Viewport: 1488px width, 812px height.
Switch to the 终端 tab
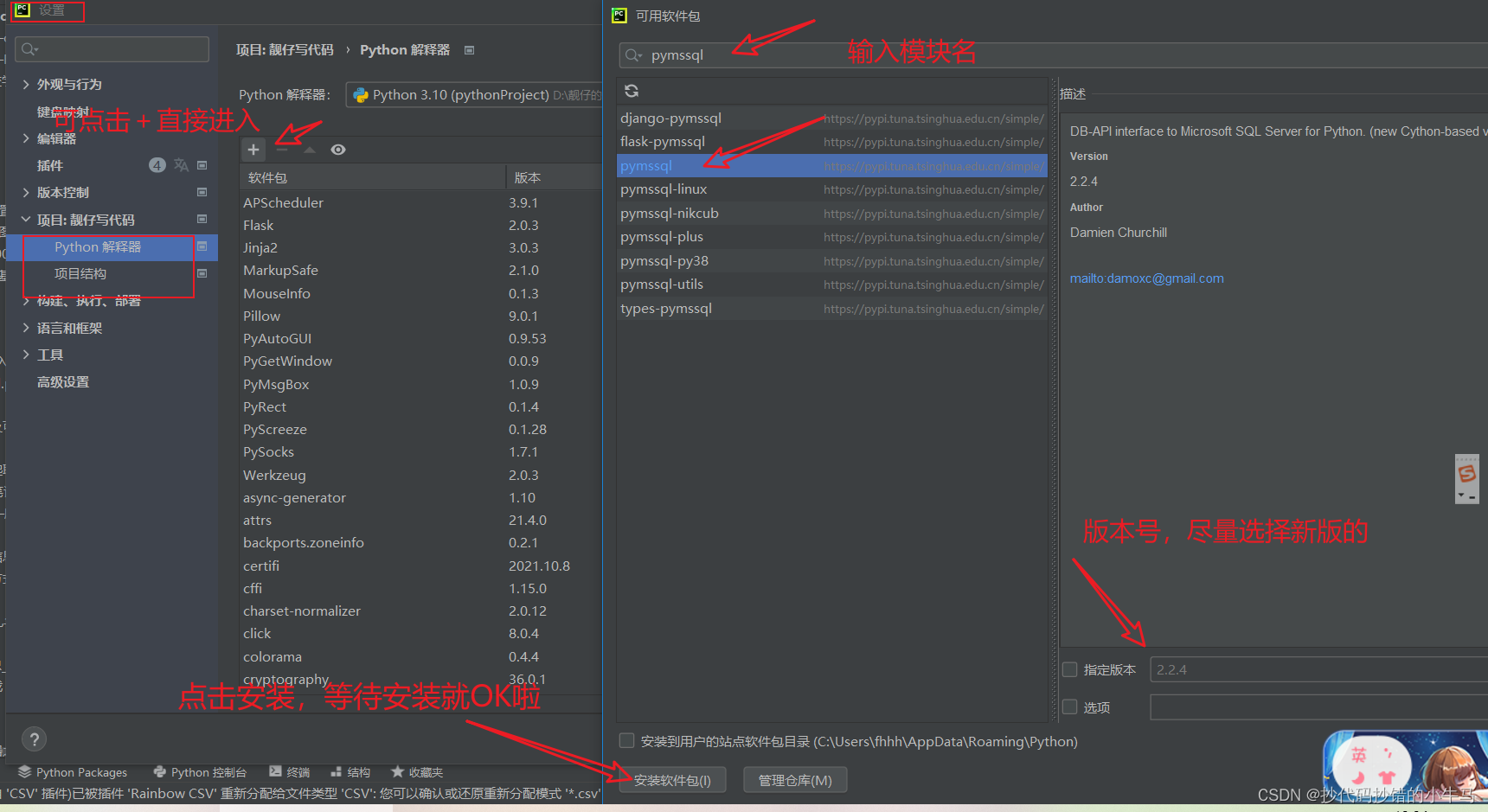(x=290, y=771)
